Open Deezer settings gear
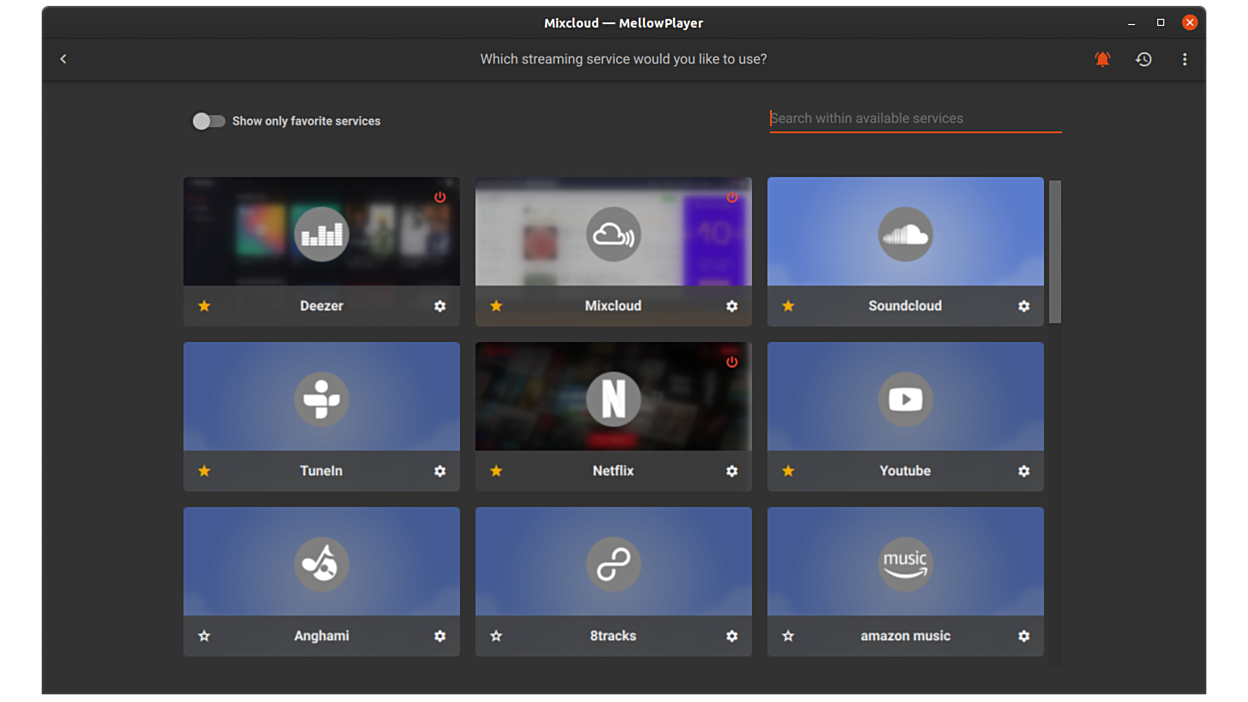Screen dimensions: 1248x702 [440, 306]
